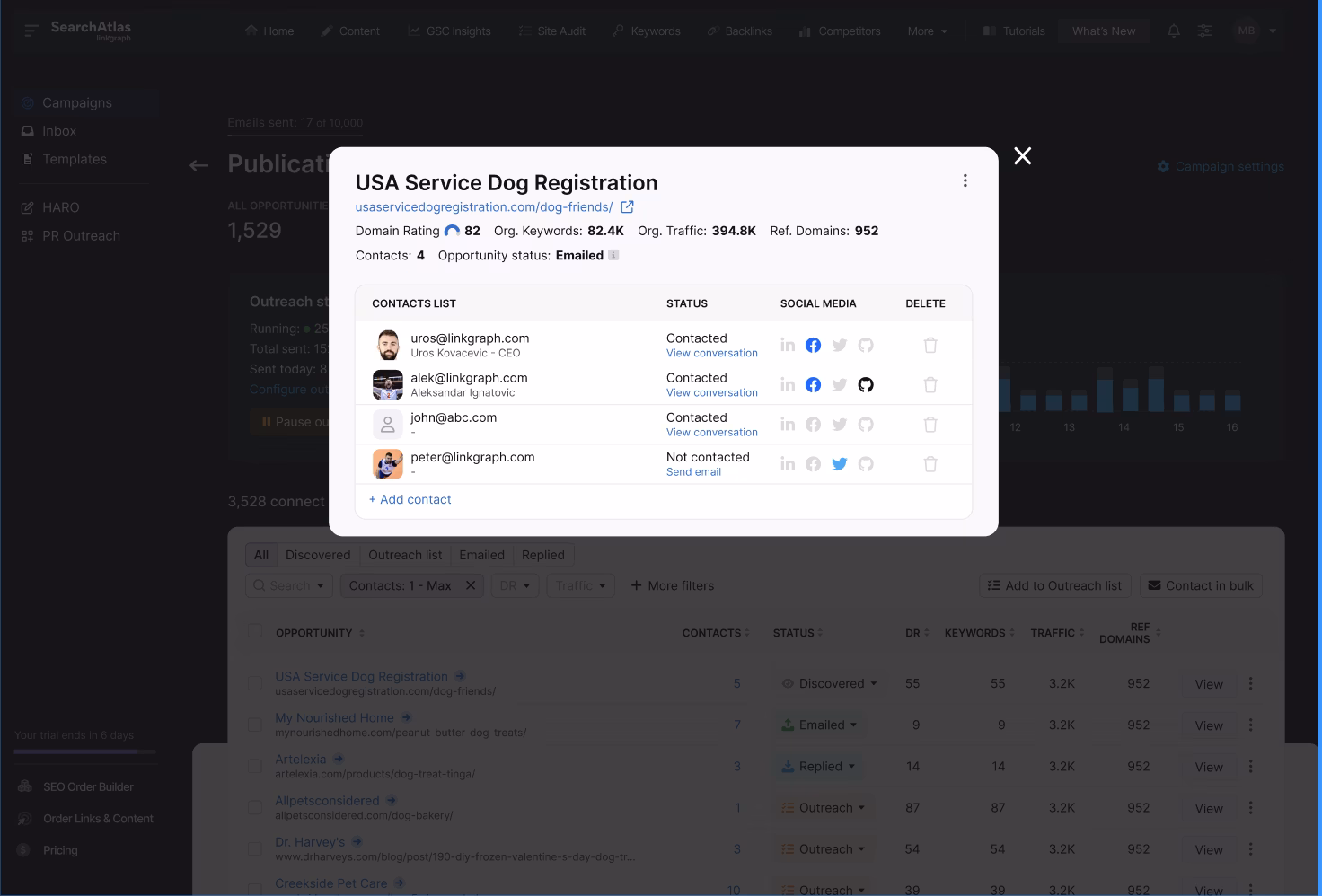
Task: Open external link icon next to domain URL
Action: tap(628, 207)
